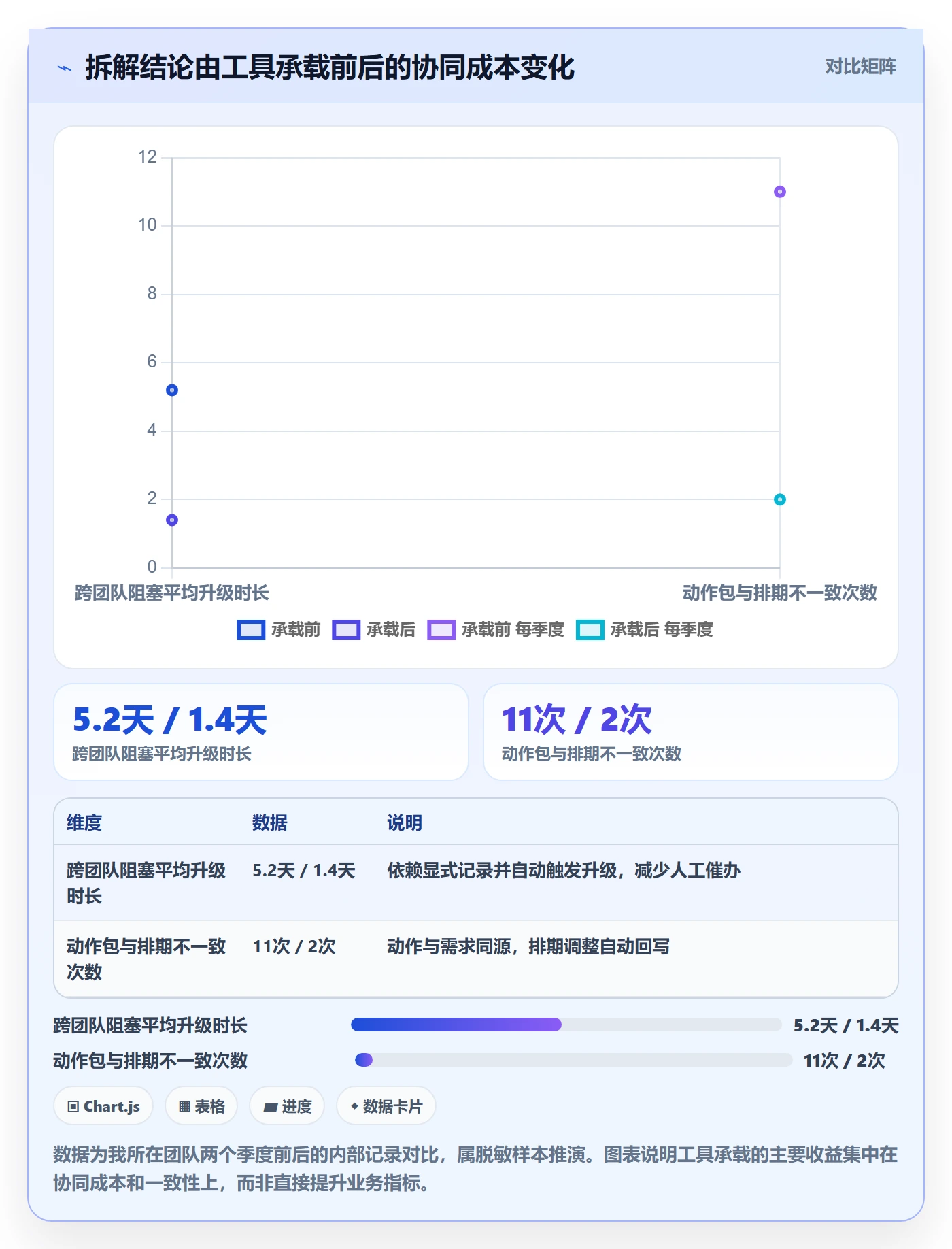This screenshot has width=952, height=1249.
Task: Click the 11次 / 2次 data card
Action: pos(691,732)
